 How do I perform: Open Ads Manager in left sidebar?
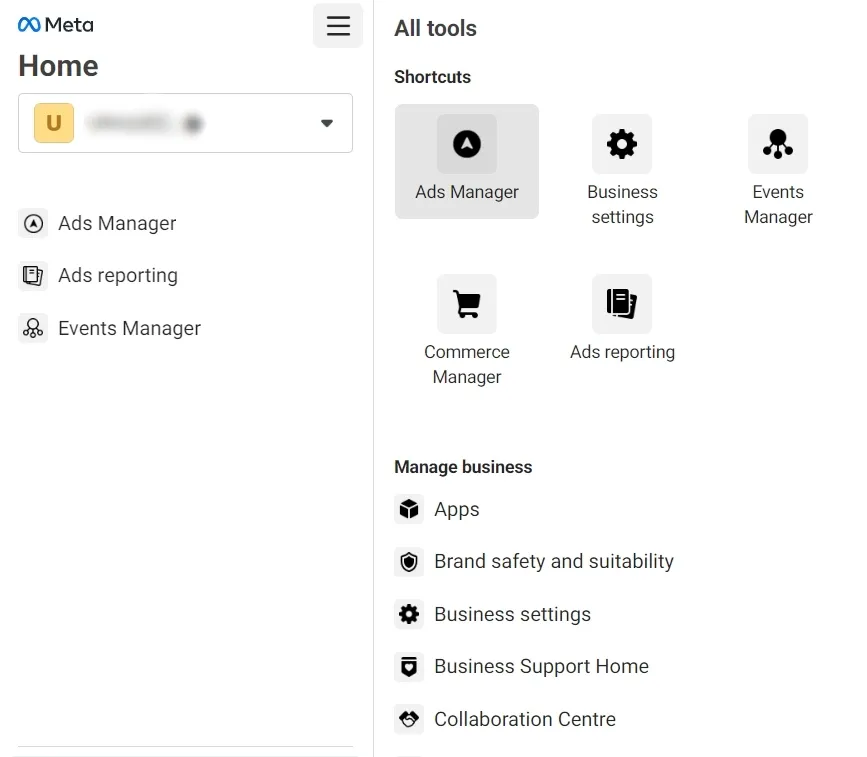[117, 223]
